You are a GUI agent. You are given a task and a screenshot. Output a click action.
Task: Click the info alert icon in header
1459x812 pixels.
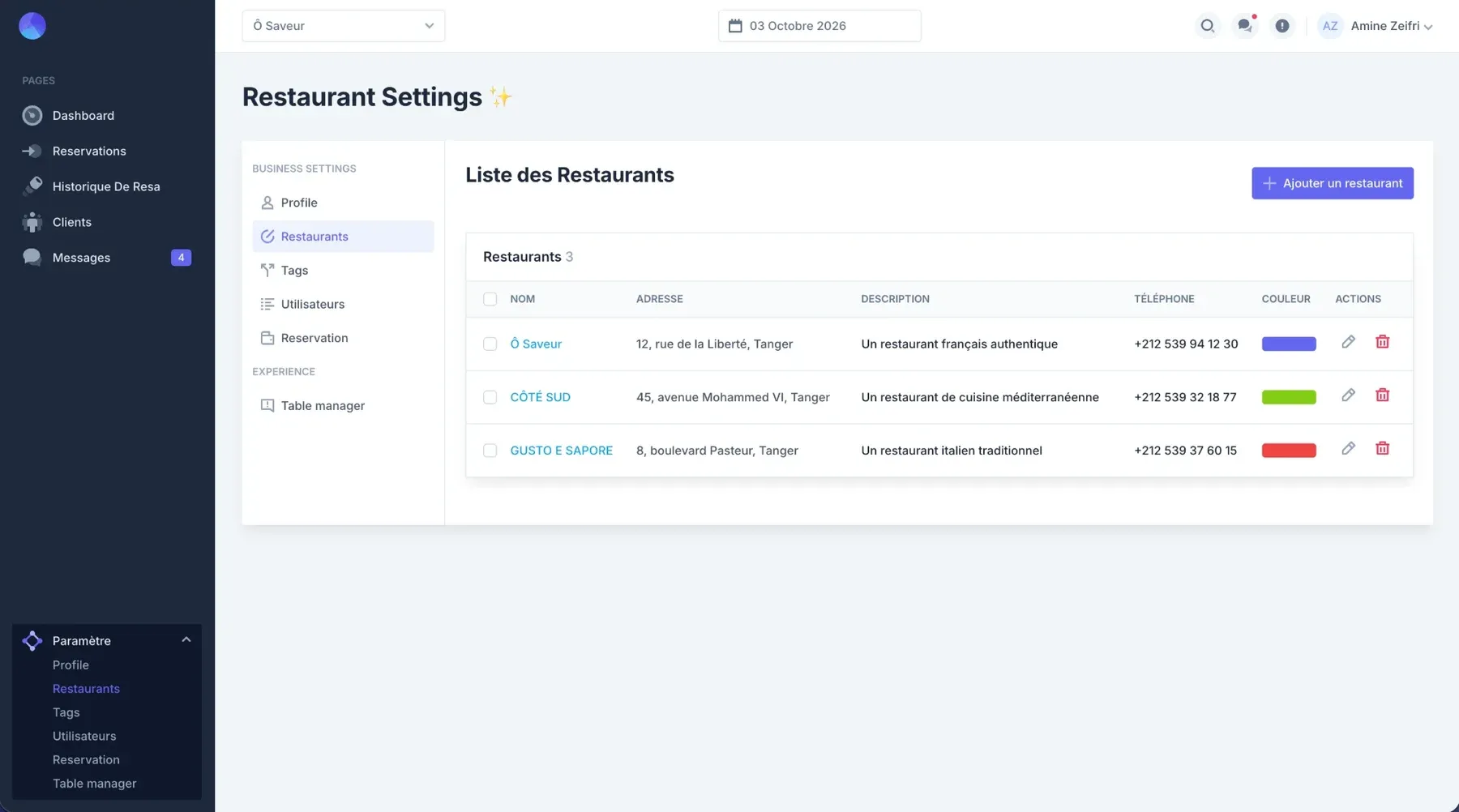[1281, 26]
